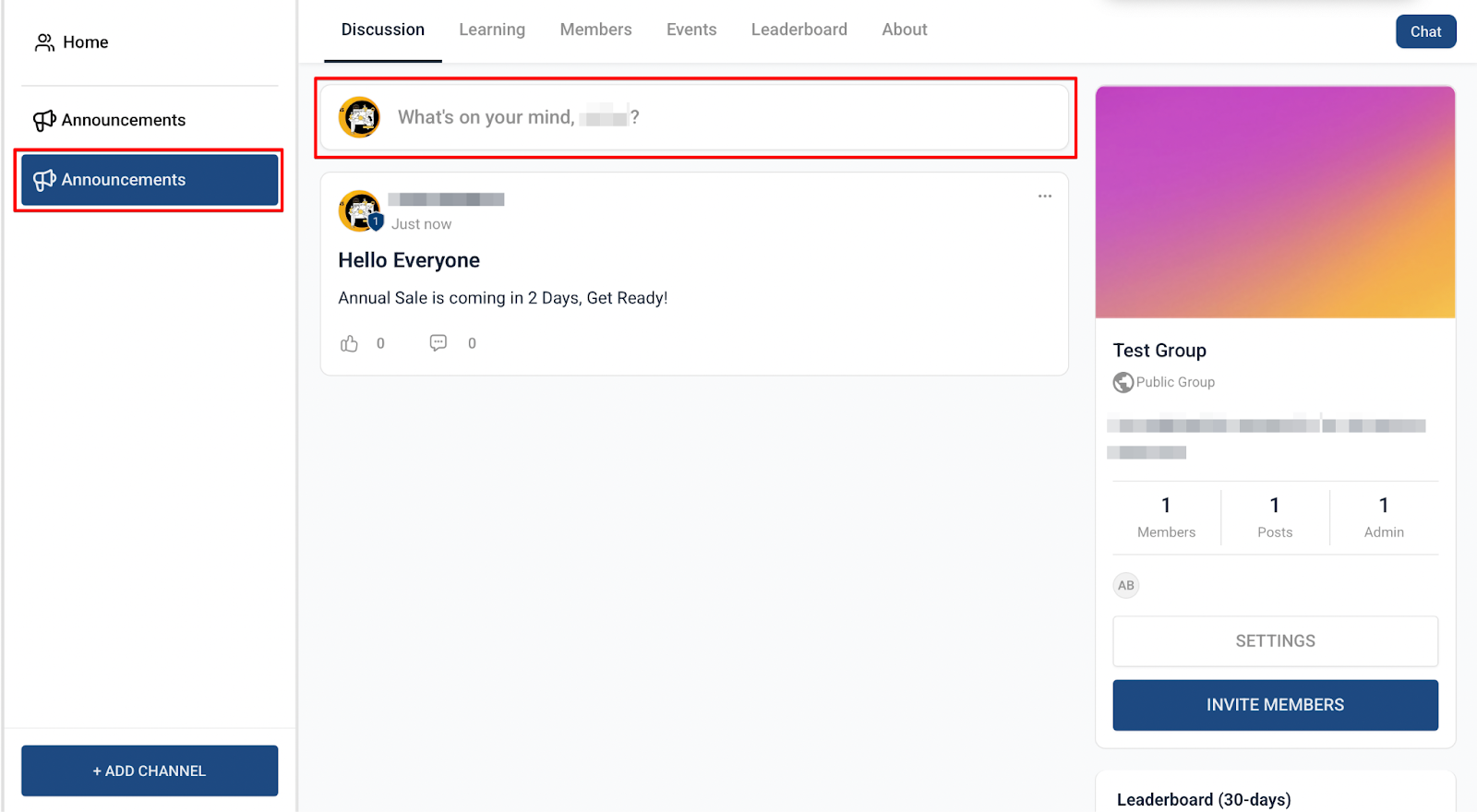Screen dimensions: 1477x812
Task: Click the Home people icon in sidebar
Action: [44, 42]
